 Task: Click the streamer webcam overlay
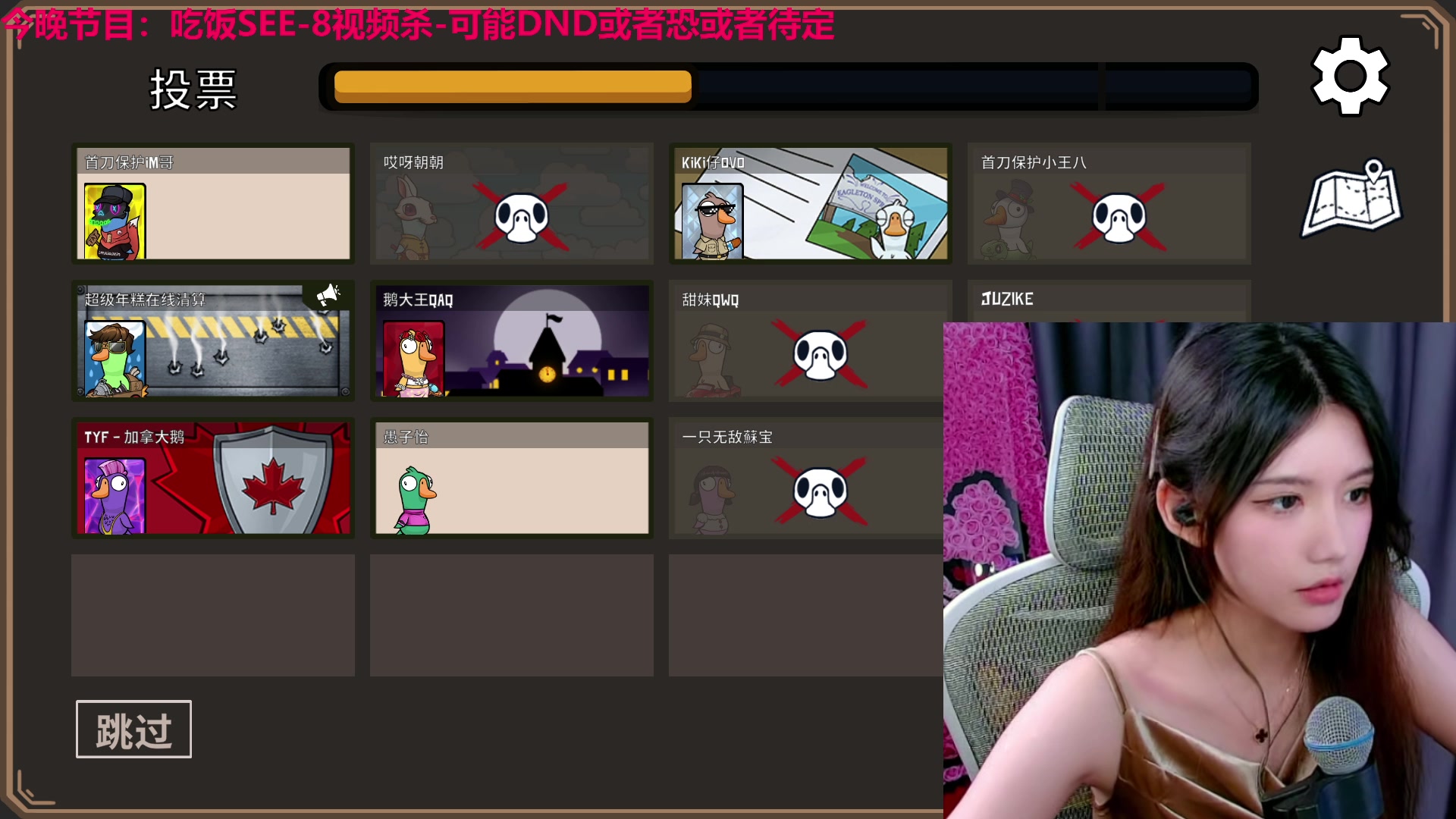pos(1198,569)
